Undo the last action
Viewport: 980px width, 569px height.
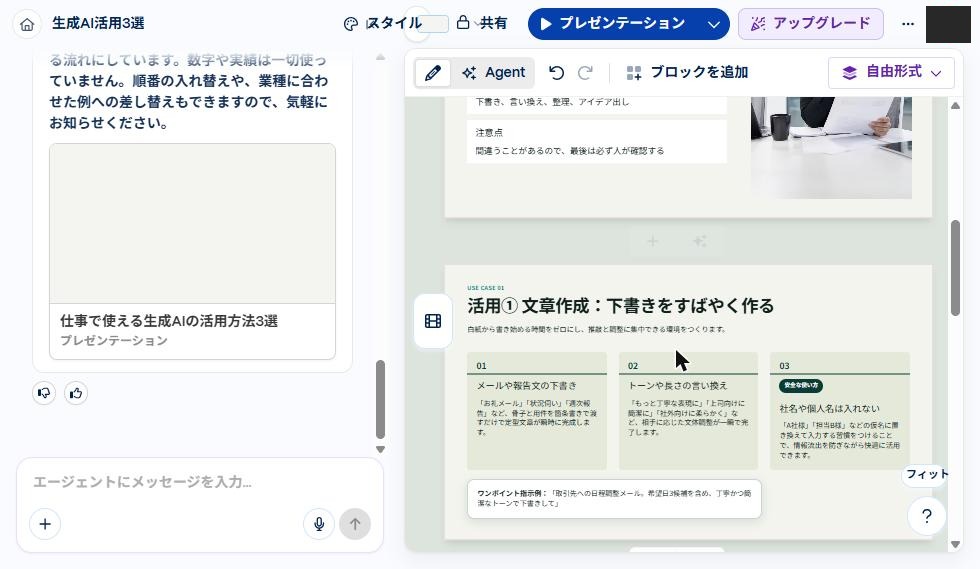point(556,73)
